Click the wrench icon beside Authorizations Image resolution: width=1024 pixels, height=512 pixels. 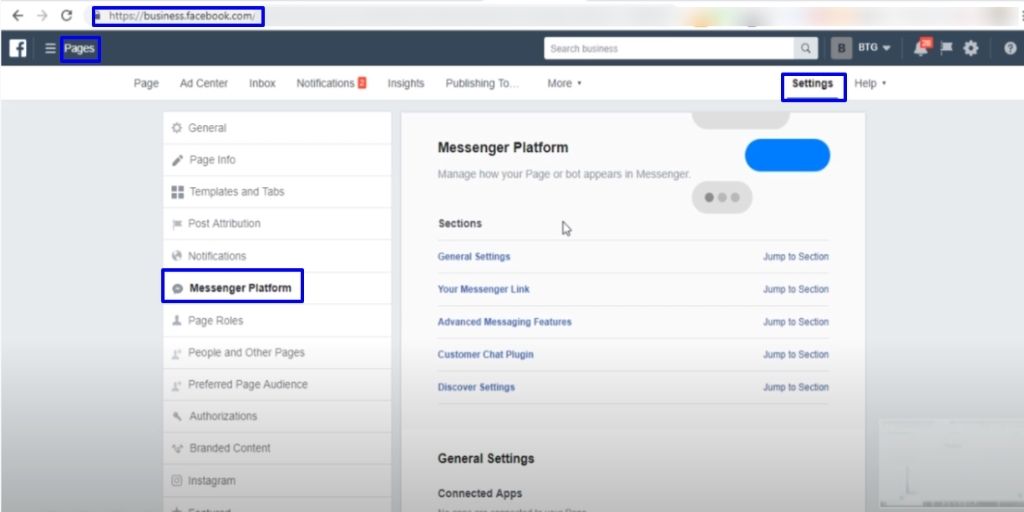[177, 417]
